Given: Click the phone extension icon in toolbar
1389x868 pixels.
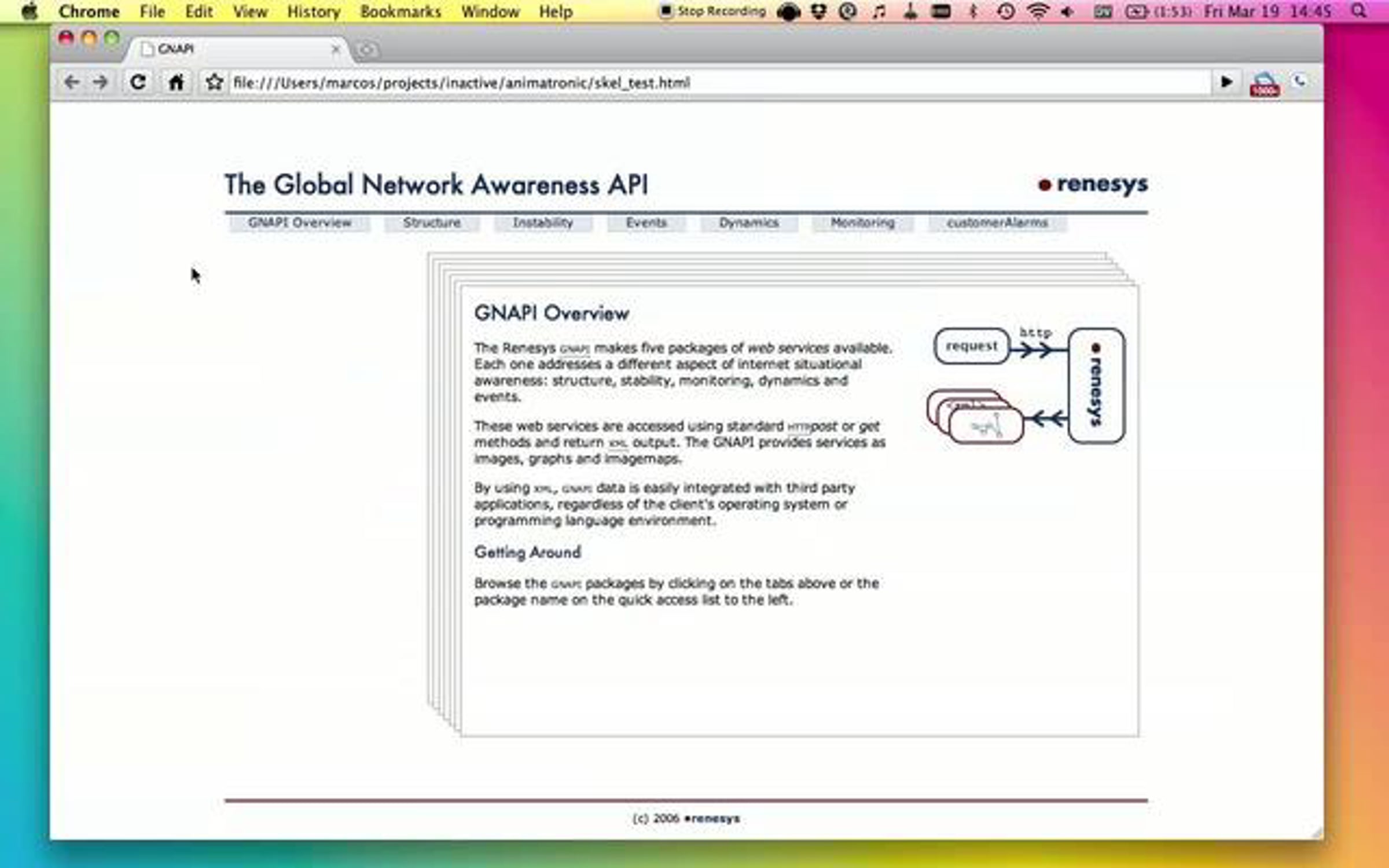Looking at the screenshot, I should pyautogui.click(x=1300, y=82).
